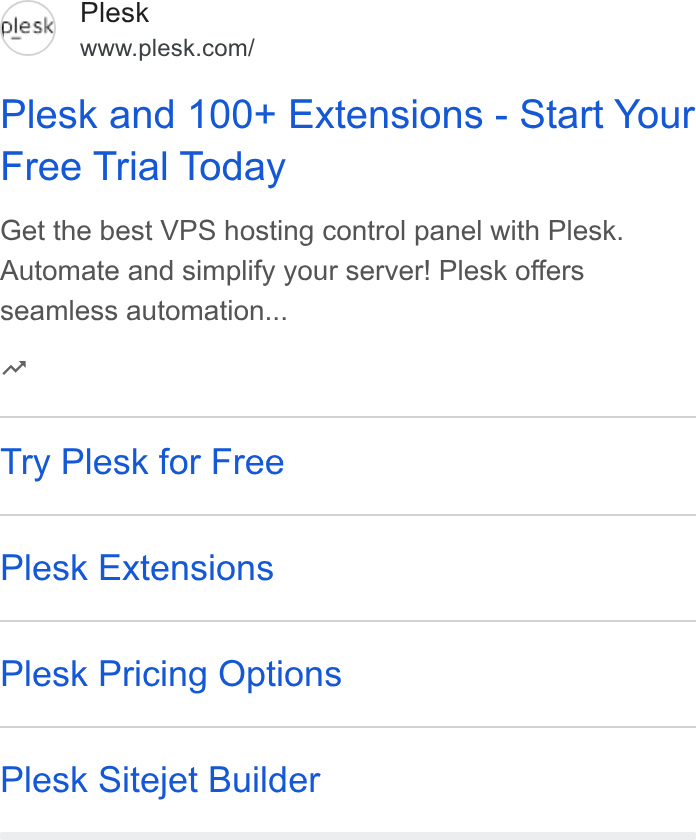The height and width of the screenshot is (840, 696).
Task: Open the Plesk advertiser name
Action: (x=114, y=12)
